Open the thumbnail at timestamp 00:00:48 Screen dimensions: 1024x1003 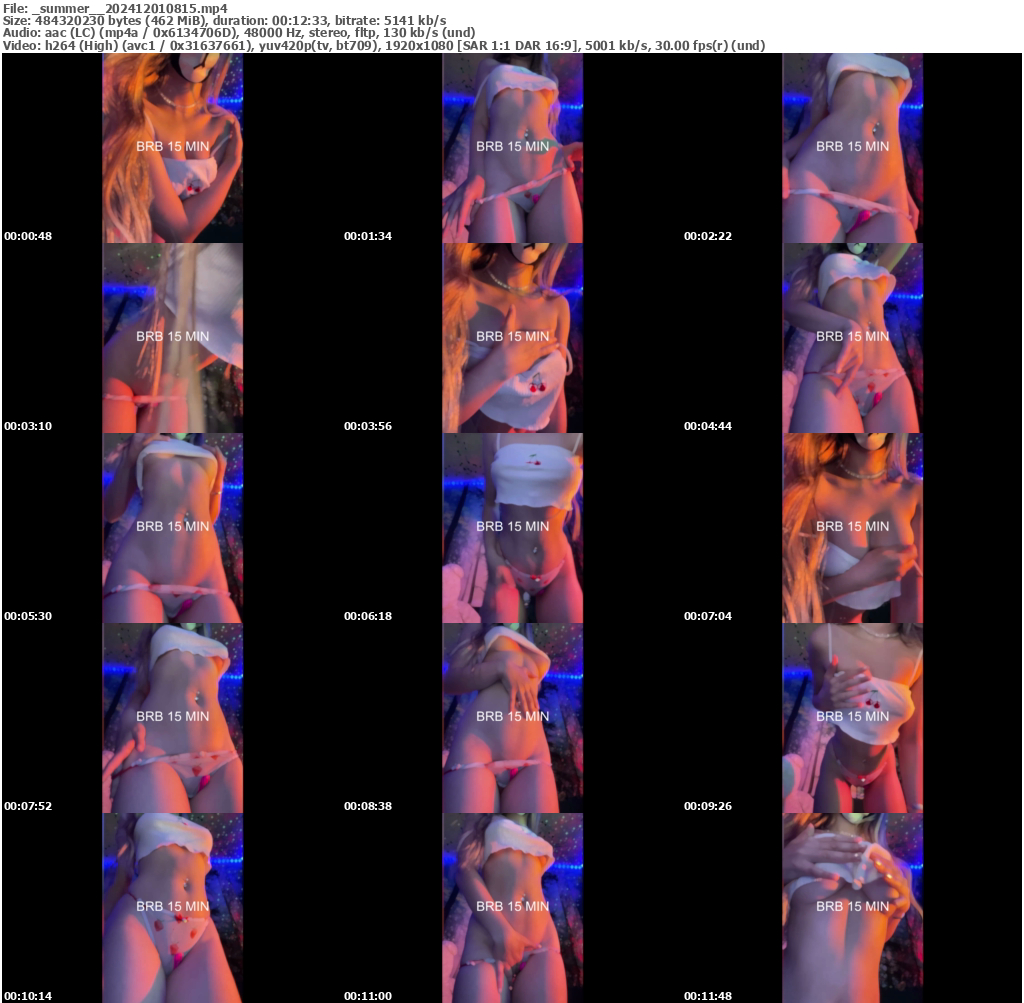pos(171,146)
